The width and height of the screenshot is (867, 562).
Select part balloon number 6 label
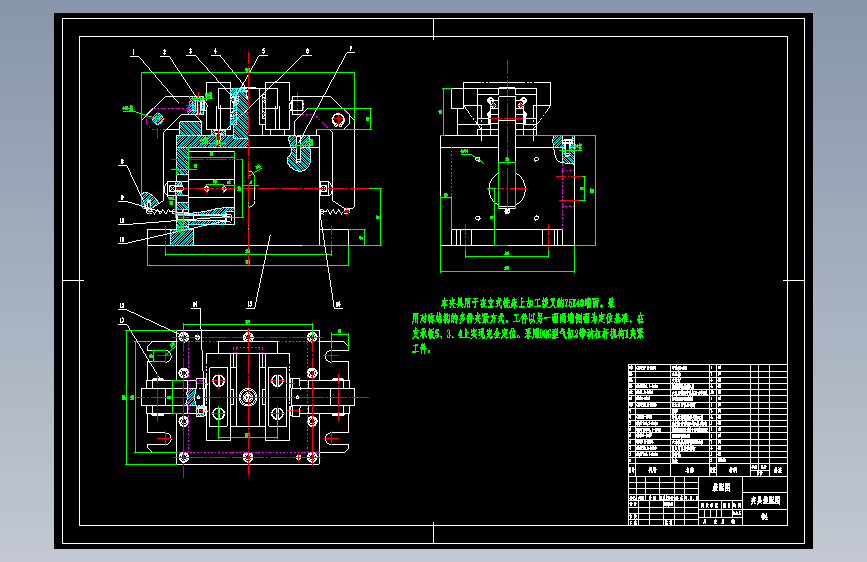307,51
